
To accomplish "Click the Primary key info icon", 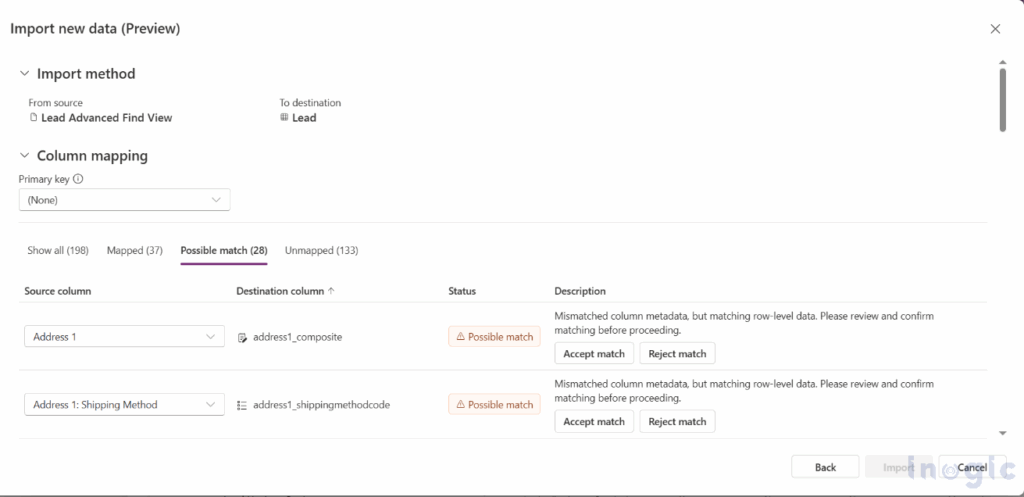I will pyautogui.click(x=78, y=180).
